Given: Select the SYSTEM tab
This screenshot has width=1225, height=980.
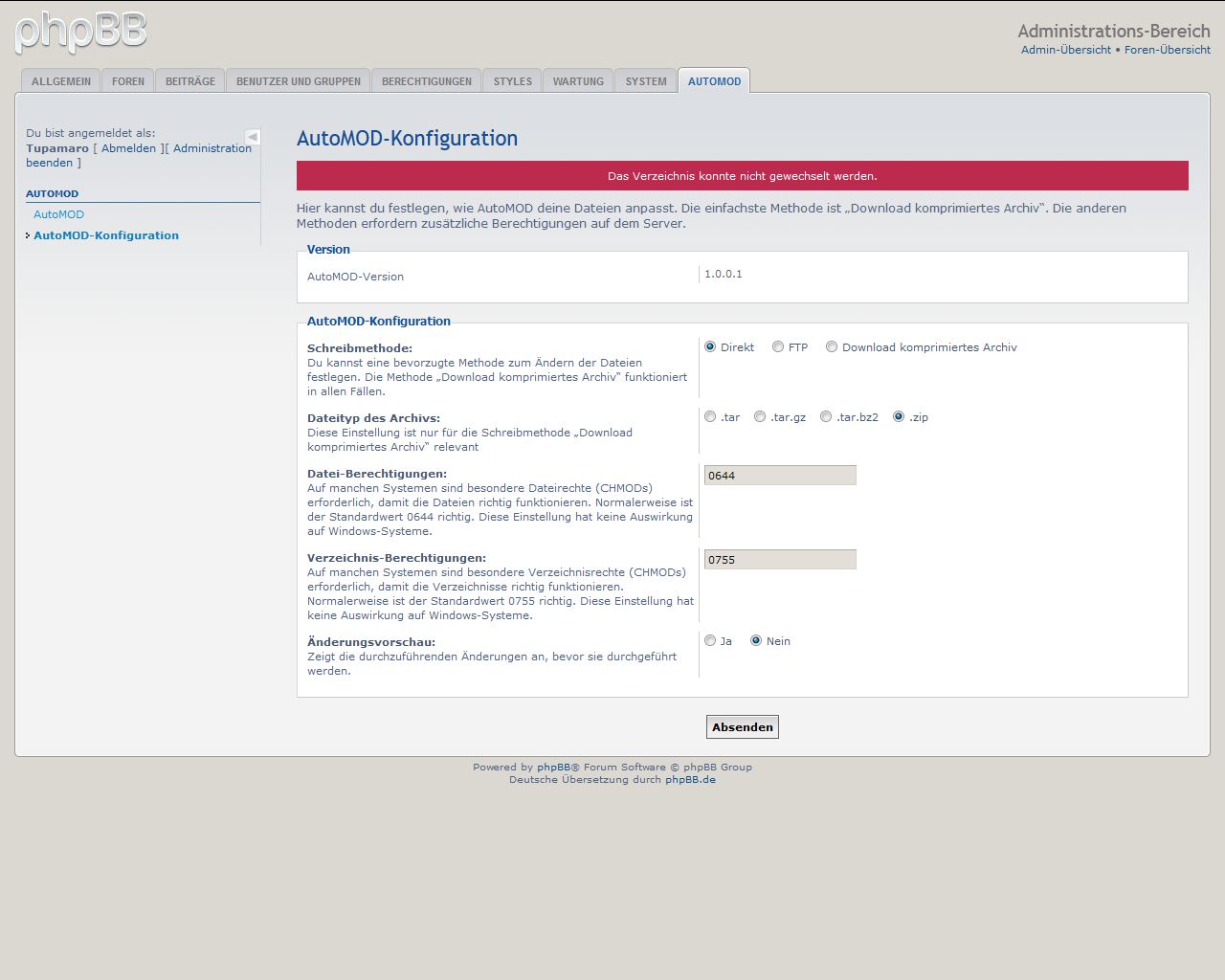Looking at the screenshot, I should click(x=646, y=81).
